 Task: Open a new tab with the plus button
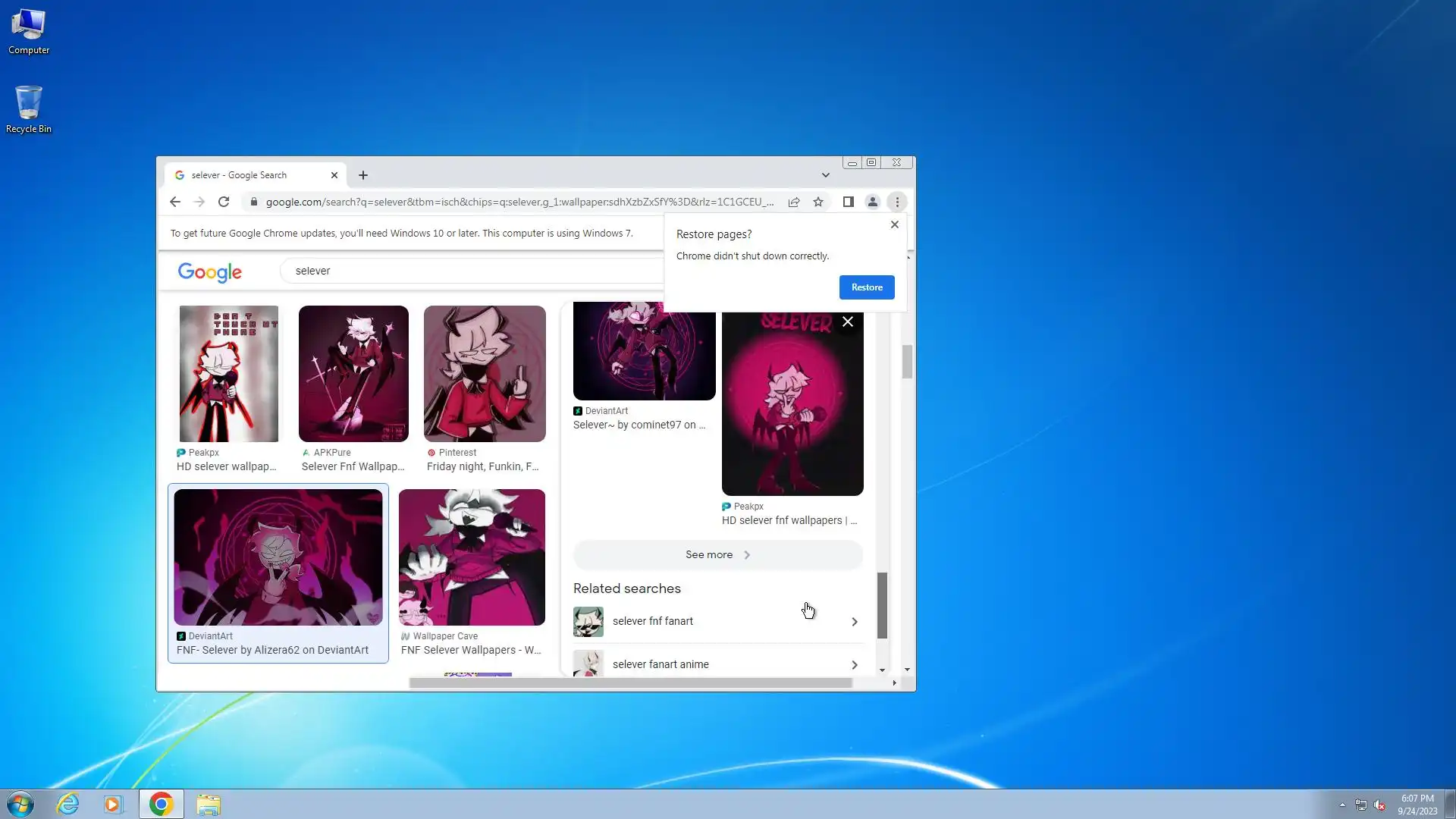pyautogui.click(x=363, y=175)
